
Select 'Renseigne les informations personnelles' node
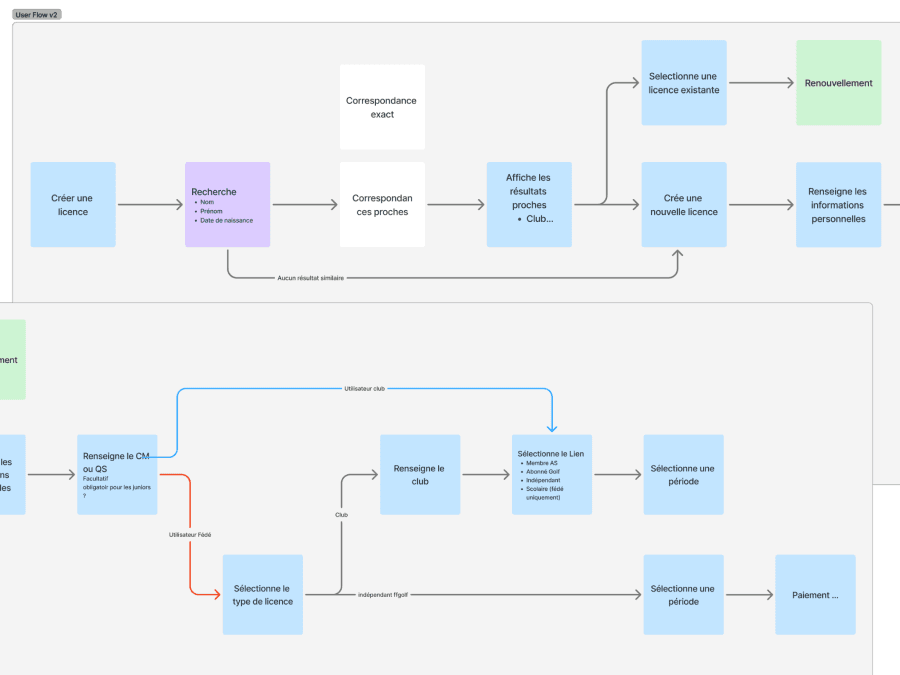coord(838,204)
